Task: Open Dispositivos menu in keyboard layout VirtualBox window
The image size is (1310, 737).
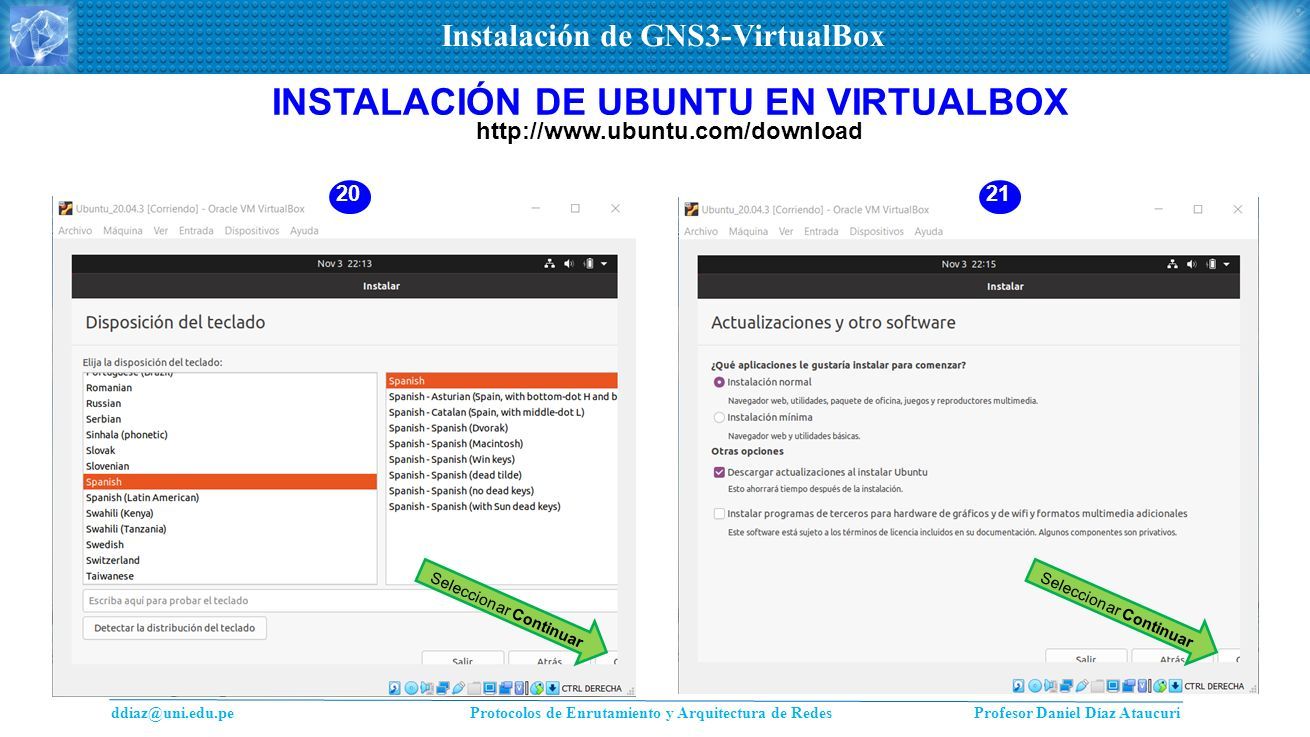Action: pyautogui.click(x=252, y=231)
